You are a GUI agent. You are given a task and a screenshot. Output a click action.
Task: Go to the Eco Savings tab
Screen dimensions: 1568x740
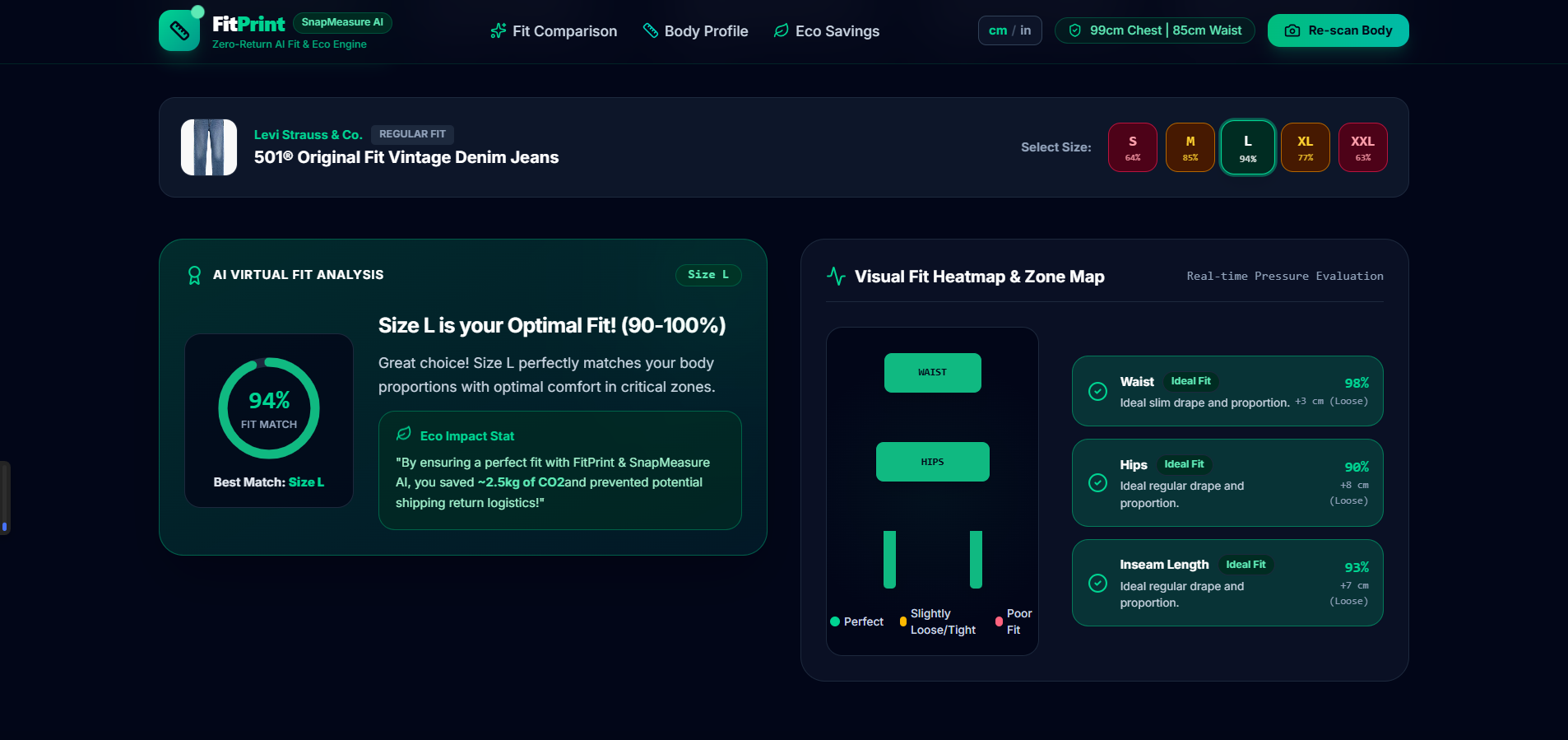[x=826, y=31]
